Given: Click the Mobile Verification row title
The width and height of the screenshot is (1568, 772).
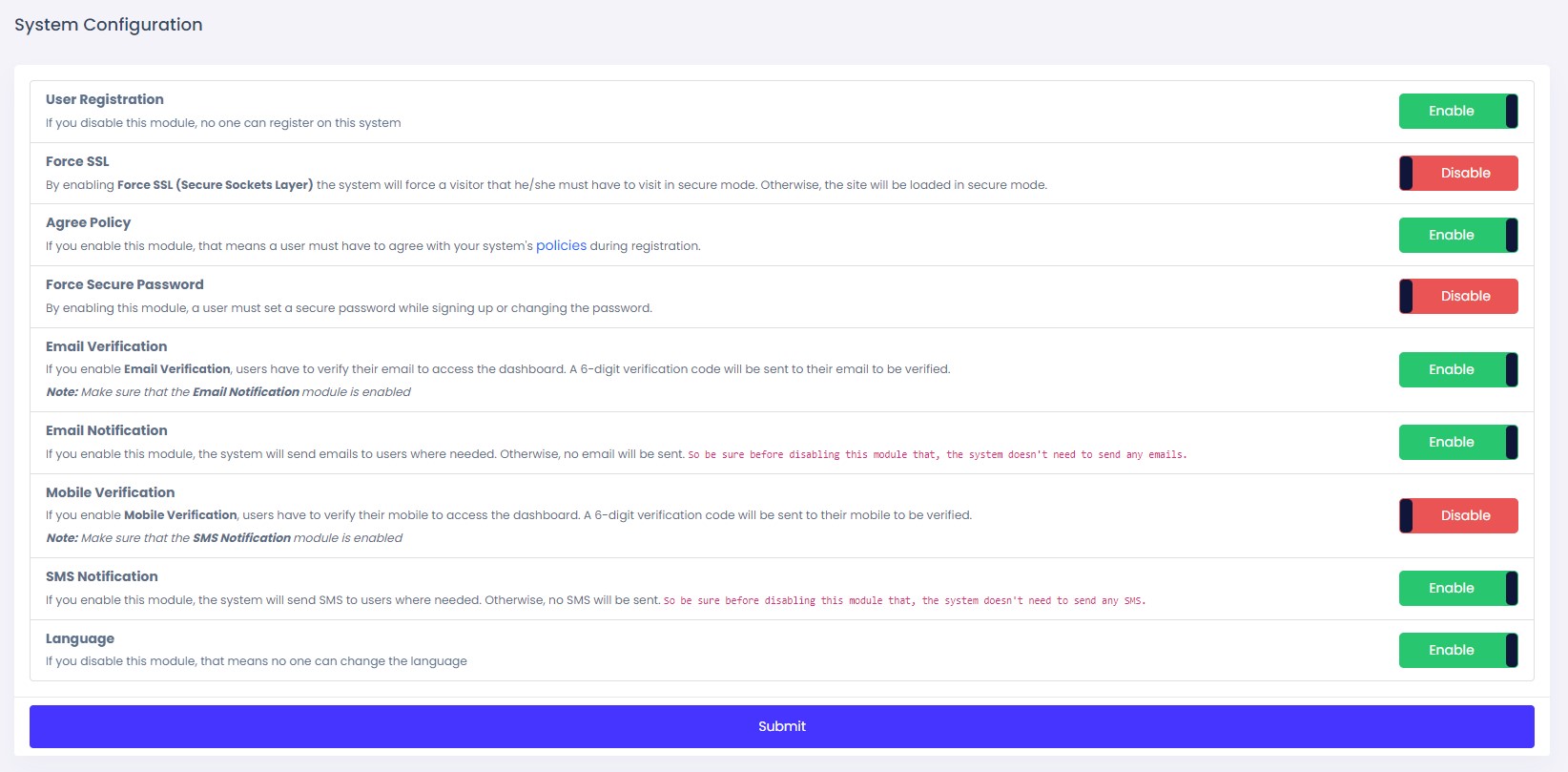Looking at the screenshot, I should click(110, 492).
